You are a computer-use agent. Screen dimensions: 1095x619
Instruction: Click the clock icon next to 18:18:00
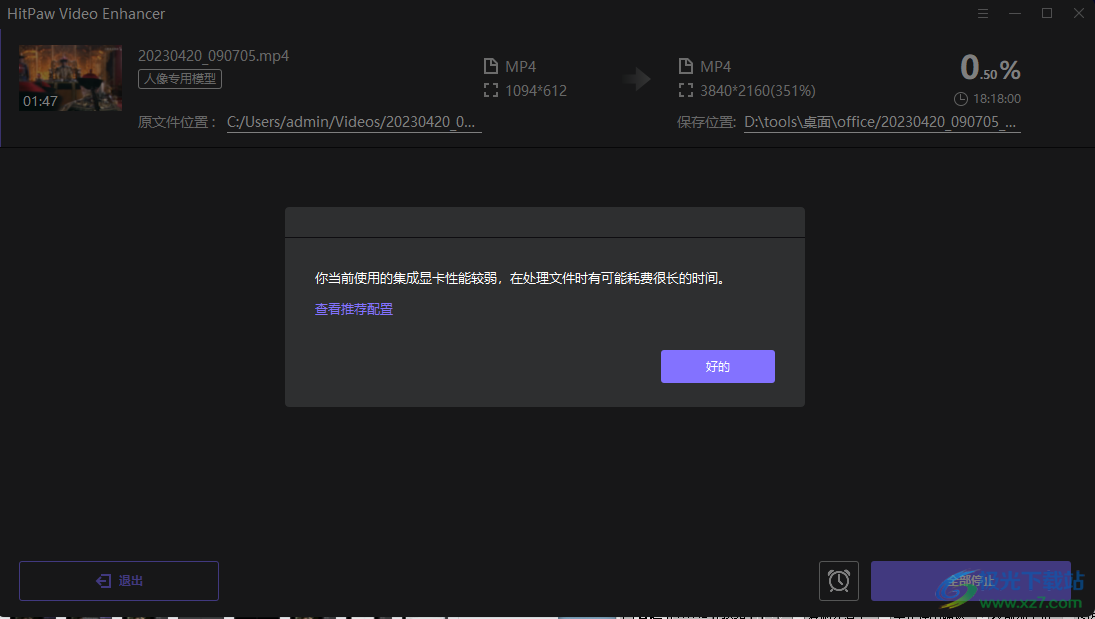[x=961, y=99]
